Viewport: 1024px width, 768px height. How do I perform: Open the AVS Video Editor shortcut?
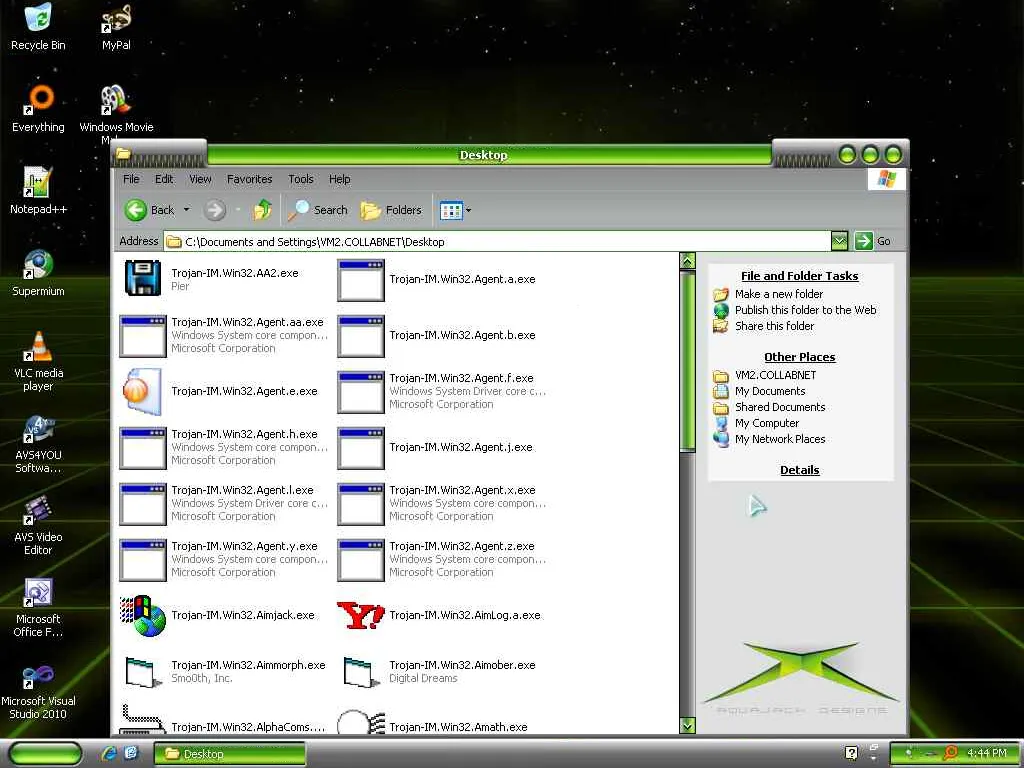click(38, 526)
